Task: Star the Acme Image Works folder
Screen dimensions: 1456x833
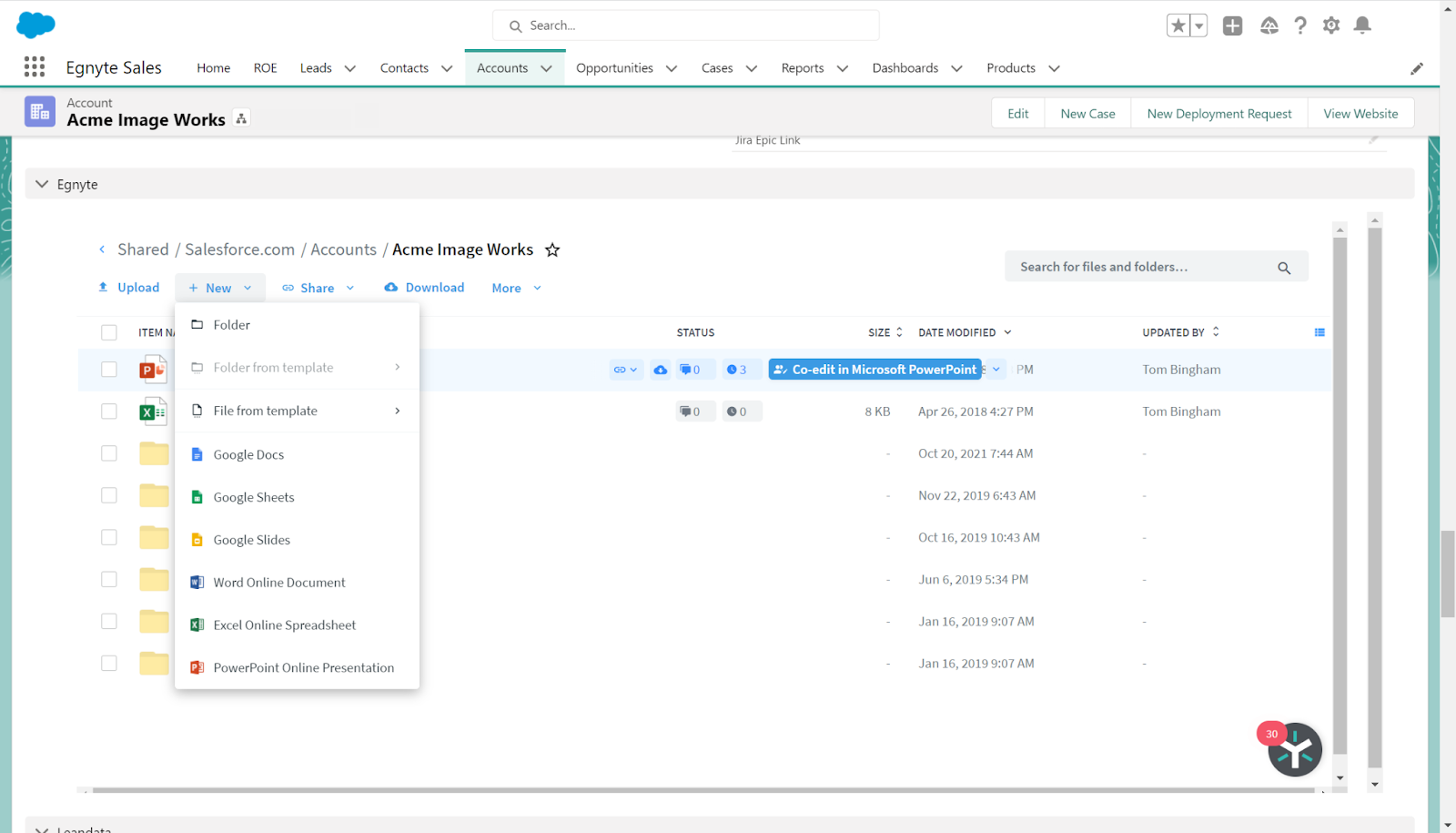Action: (x=552, y=250)
